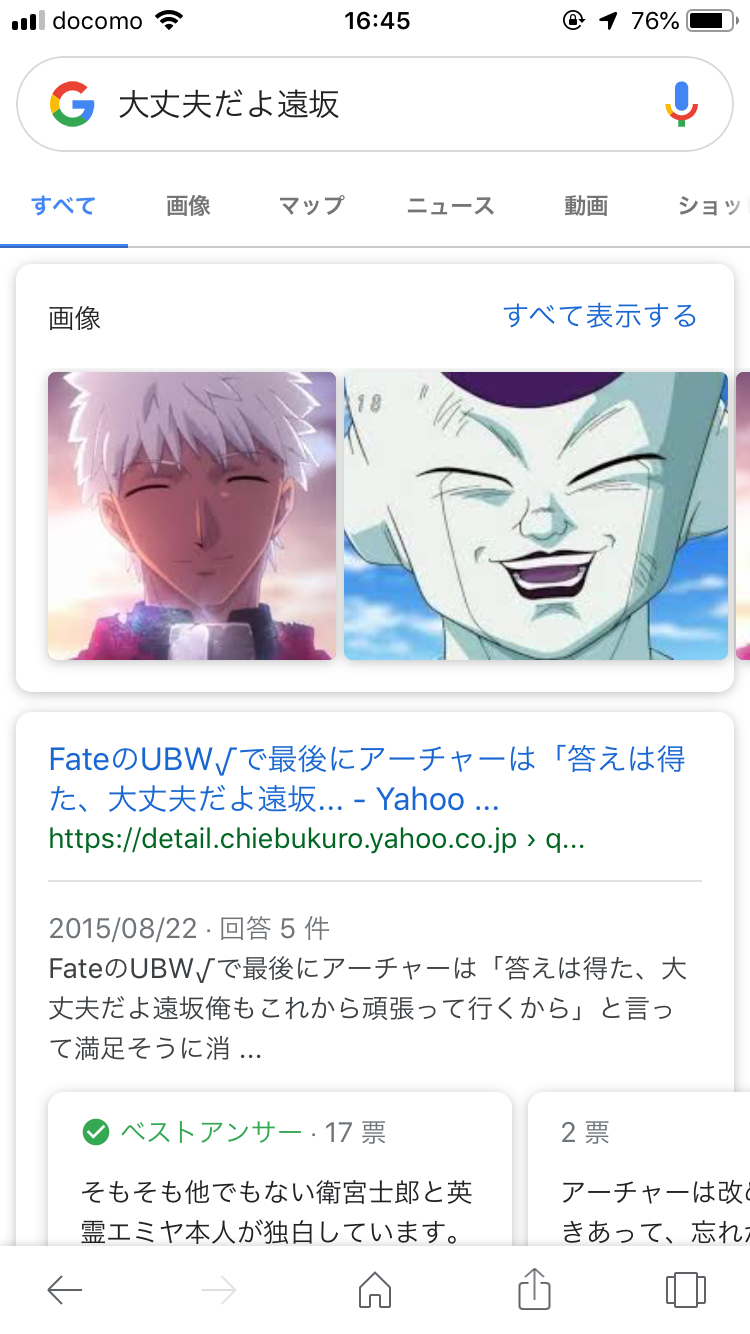Open the share sheet icon
The height and width of the screenshot is (1334, 750).
tap(535, 1288)
